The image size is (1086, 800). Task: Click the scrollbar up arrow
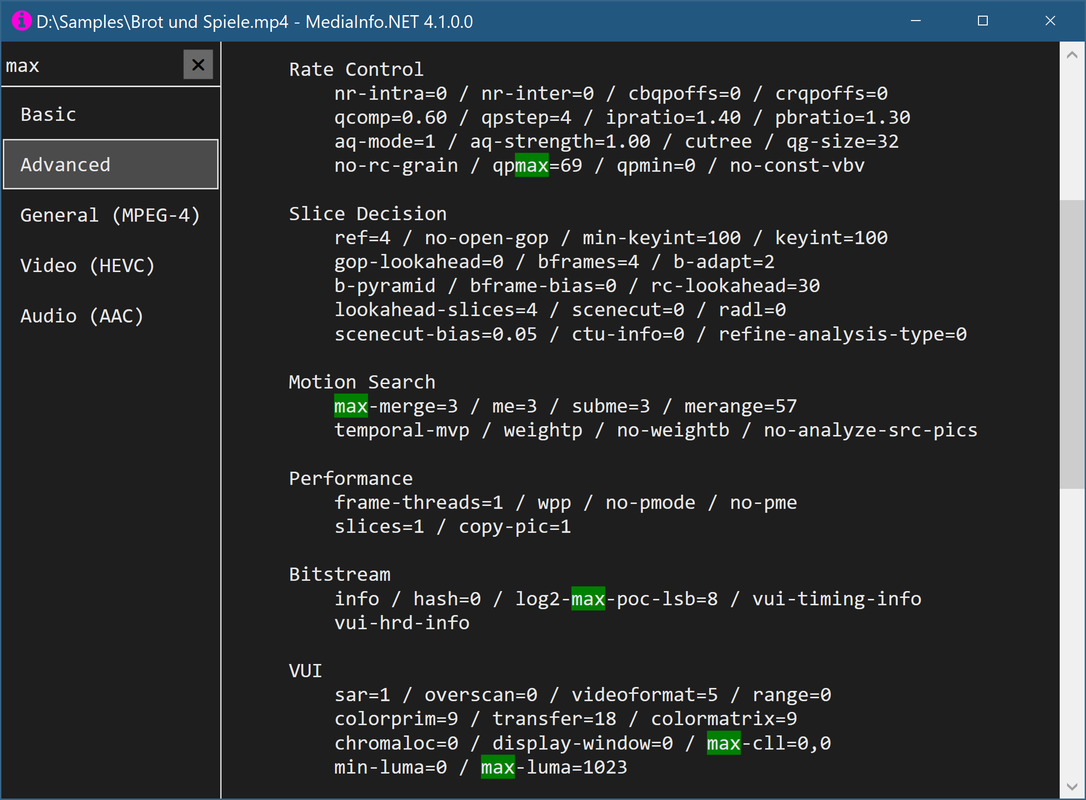pyautogui.click(x=1072, y=54)
